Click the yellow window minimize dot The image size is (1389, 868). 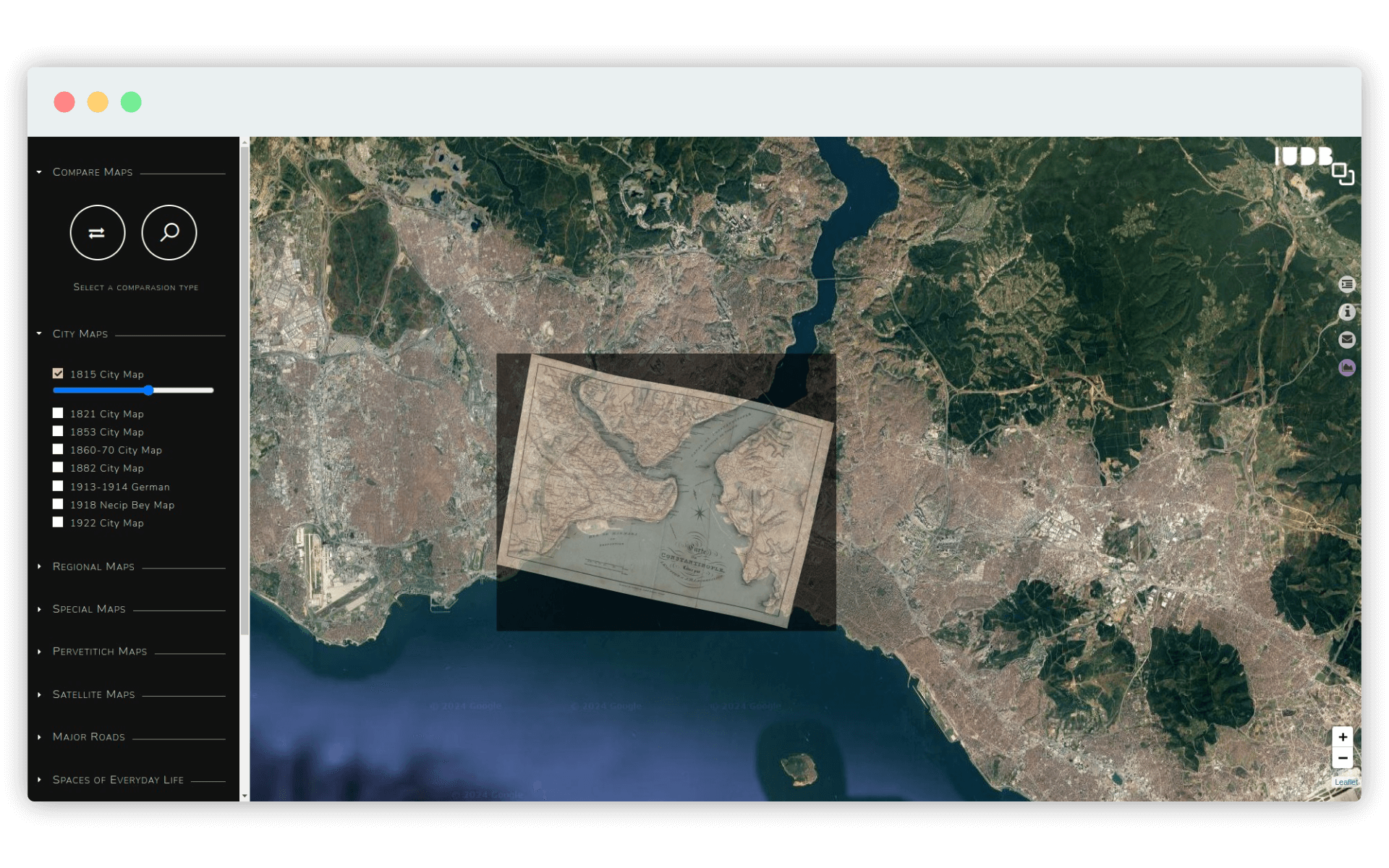point(98,102)
